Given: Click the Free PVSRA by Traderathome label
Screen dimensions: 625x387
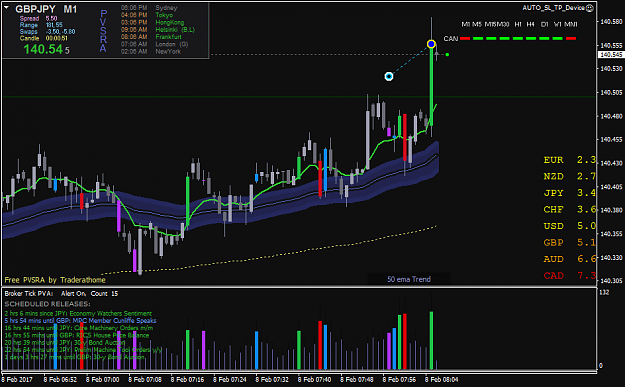Looking at the screenshot, I should 55,280.
